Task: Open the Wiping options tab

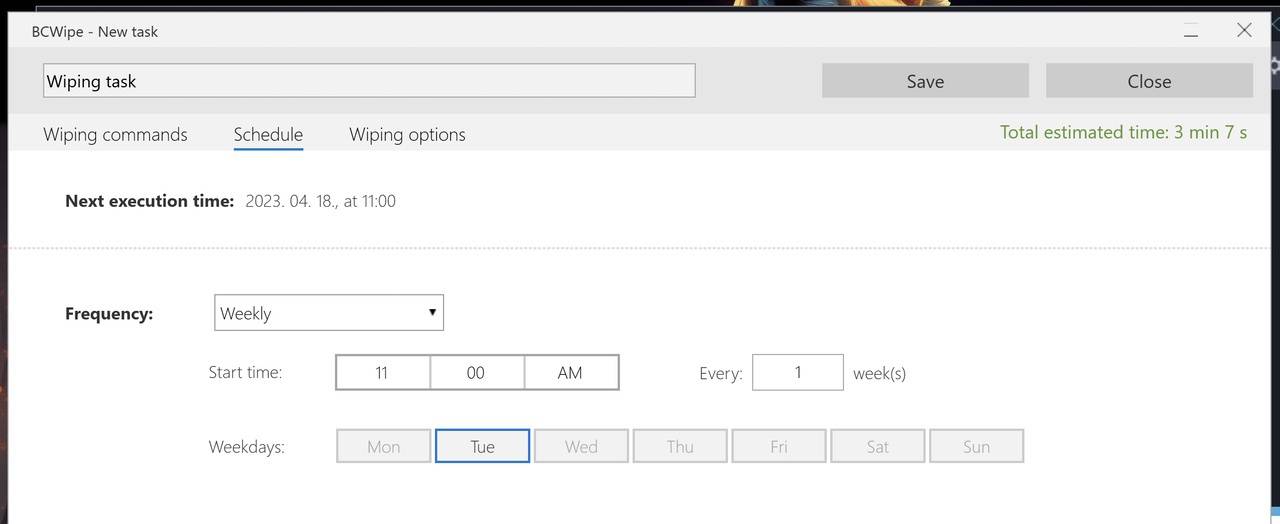Action: [407, 134]
